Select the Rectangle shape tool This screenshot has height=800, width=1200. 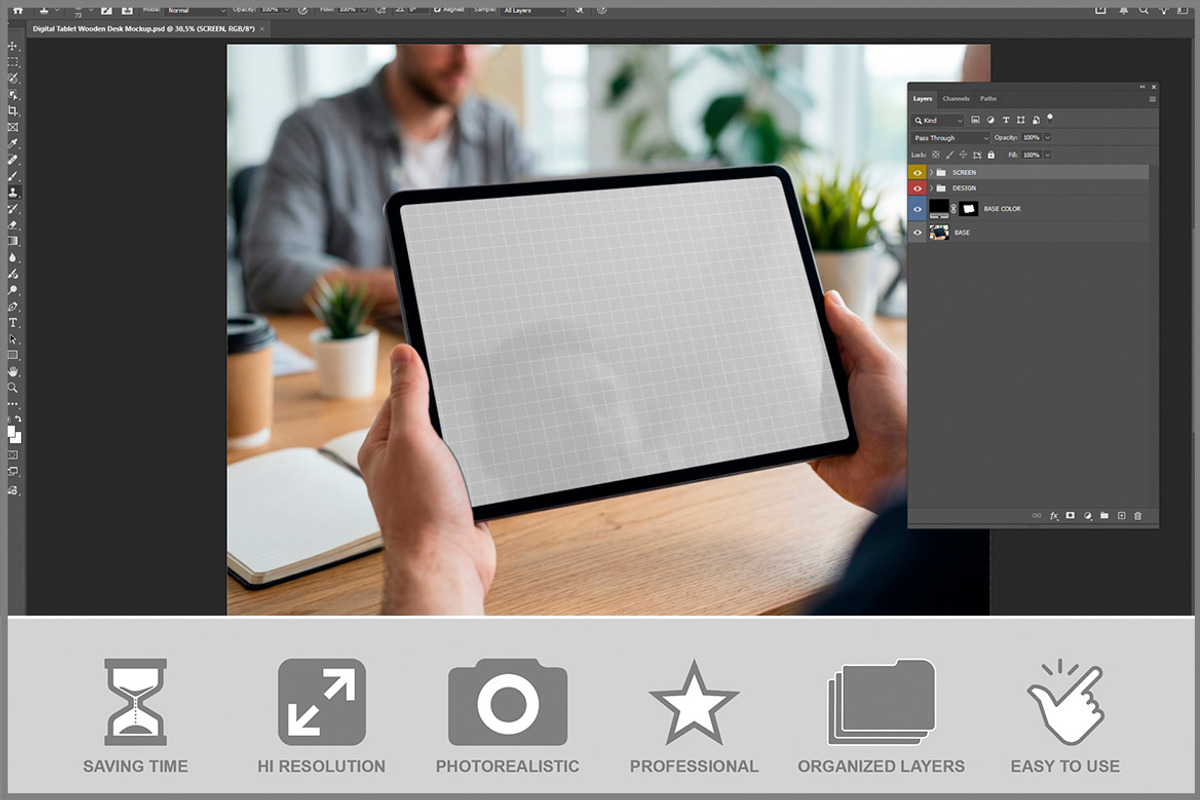pyautogui.click(x=14, y=355)
